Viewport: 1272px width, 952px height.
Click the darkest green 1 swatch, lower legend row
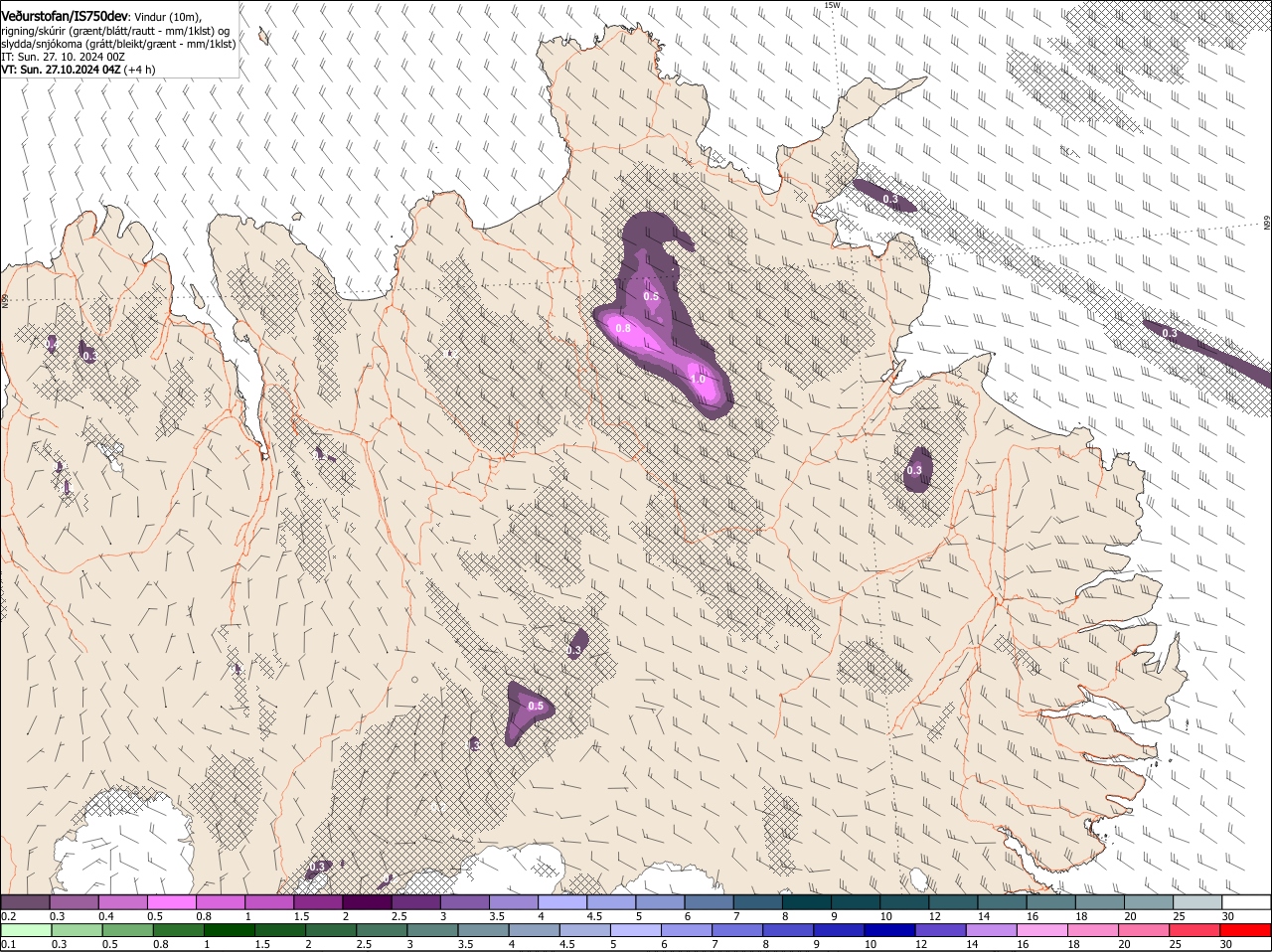click(x=230, y=929)
